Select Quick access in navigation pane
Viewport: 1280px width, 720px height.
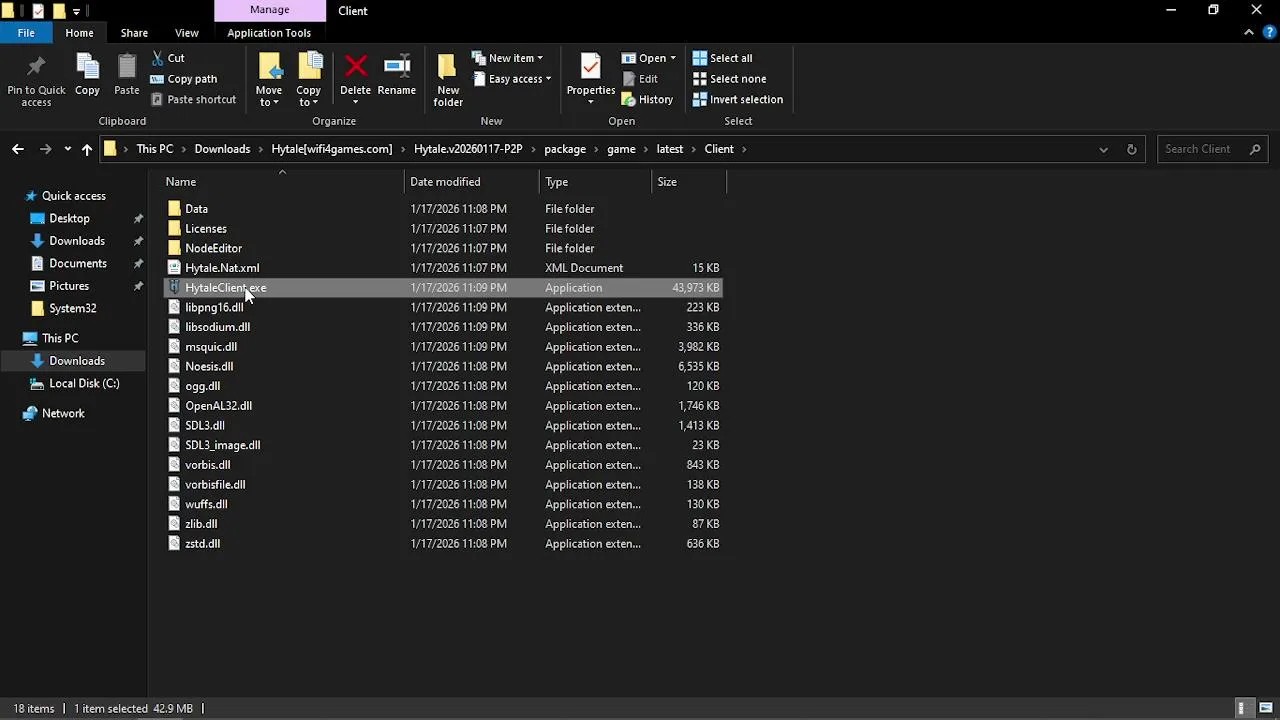[73, 196]
